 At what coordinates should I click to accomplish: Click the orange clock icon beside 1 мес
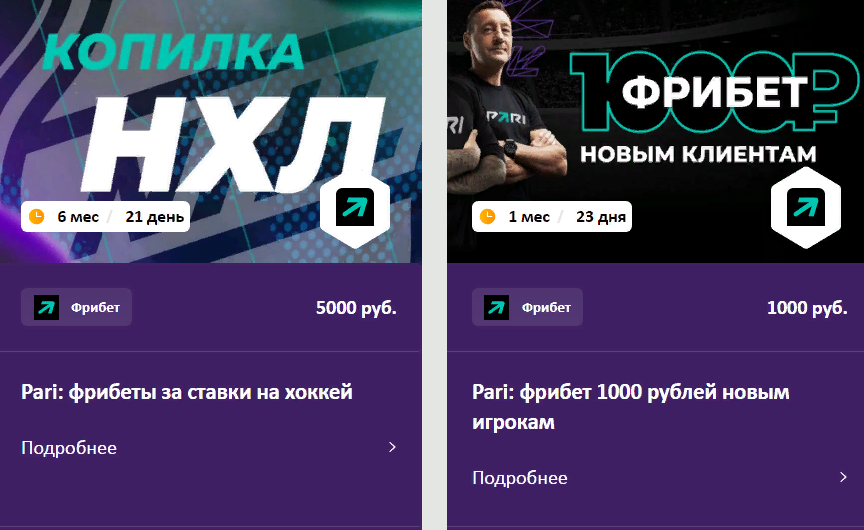488,217
